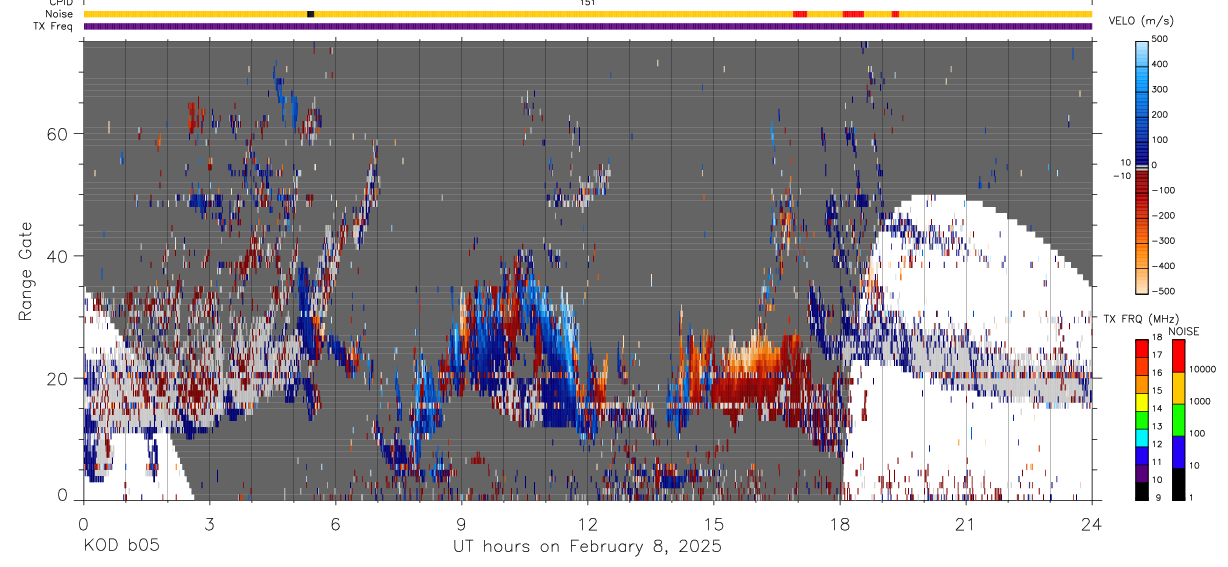Click the 'UT hours on February 8, 2025' axis title
Viewport: 1228px width, 567px height.
coord(587,547)
